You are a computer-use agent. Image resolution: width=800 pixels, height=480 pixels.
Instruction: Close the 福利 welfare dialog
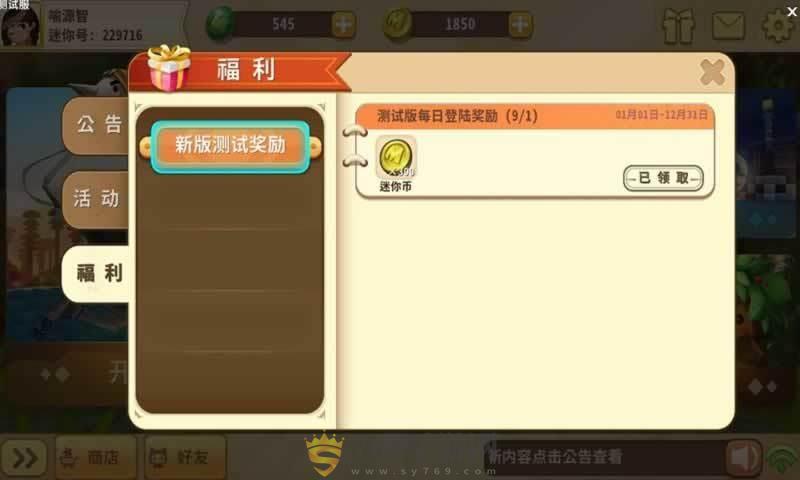click(x=712, y=72)
